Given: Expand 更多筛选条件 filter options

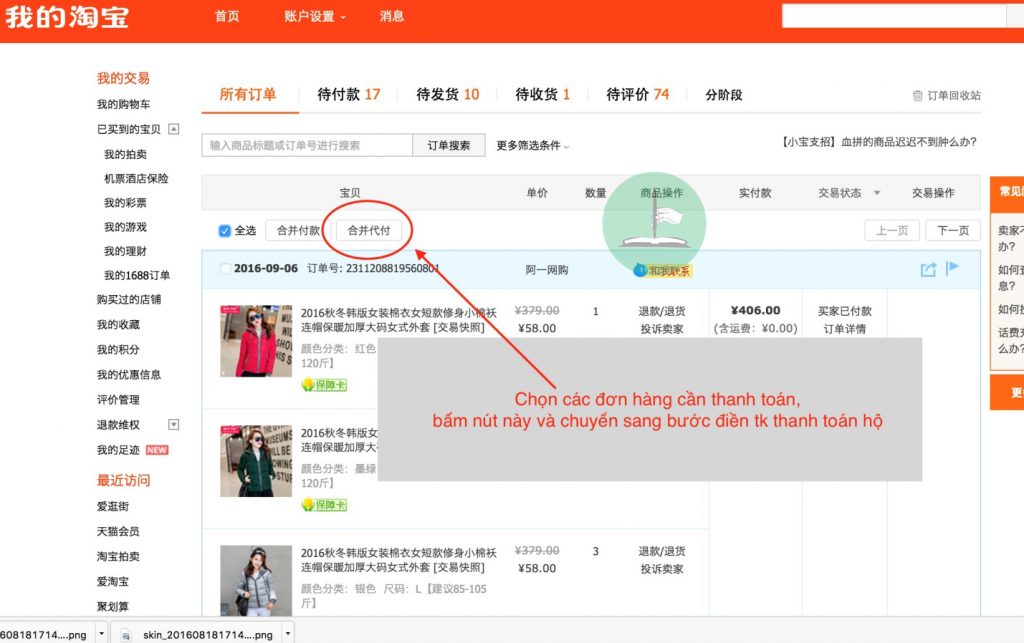Looking at the screenshot, I should [x=532, y=146].
